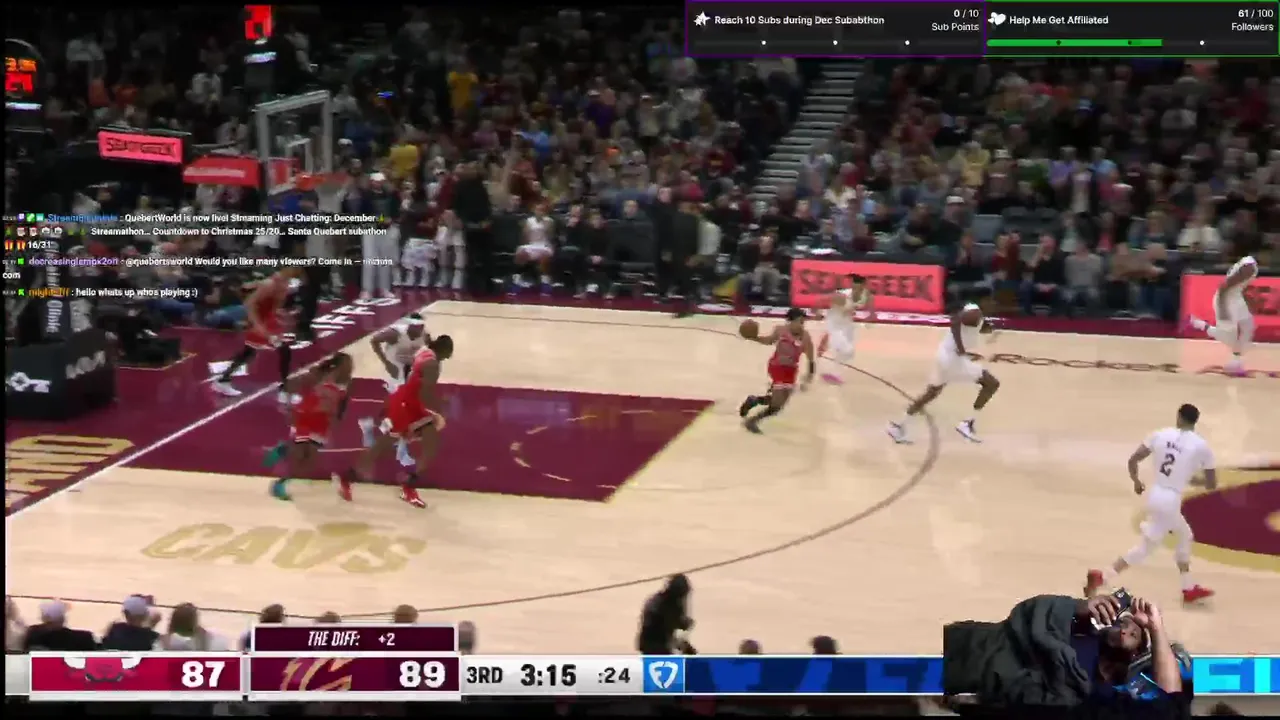This screenshot has height=720, width=1280.
Task: Click the game clock '3:15'
Action: 548,675
